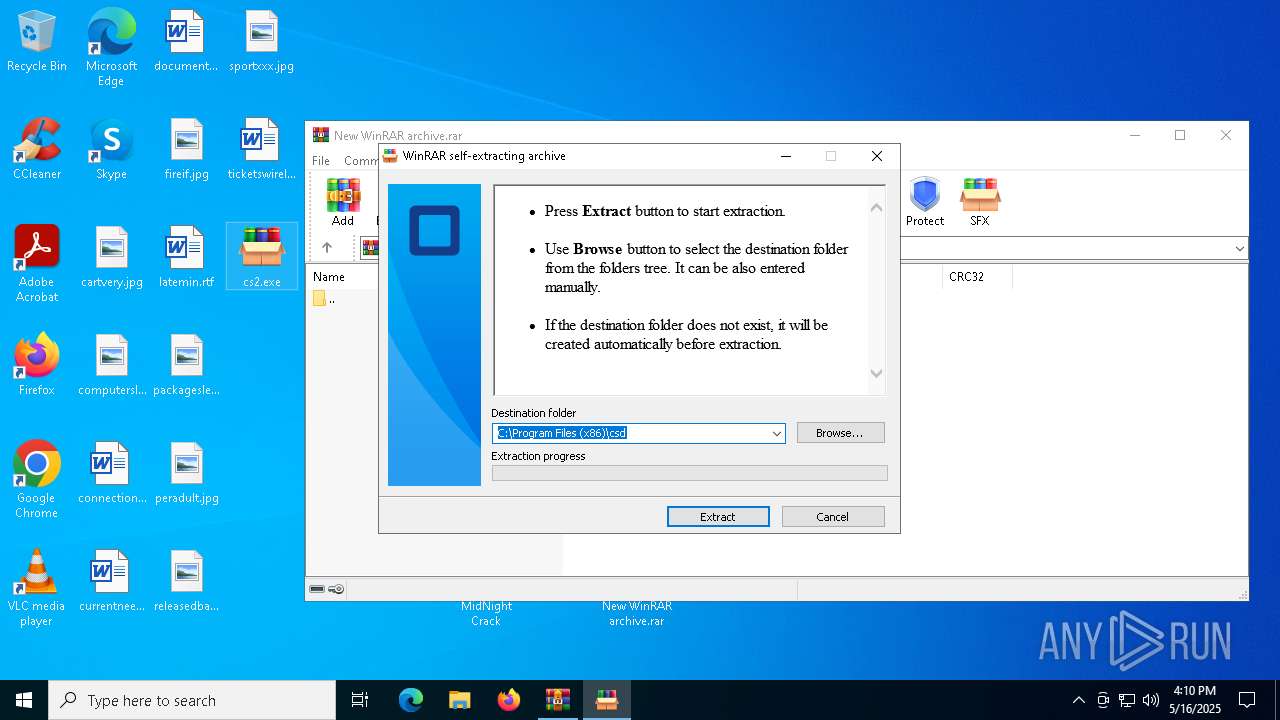Click scroll-down arrow in instructions text box
The height and width of the screenshot is (720, 1280).
876,373
